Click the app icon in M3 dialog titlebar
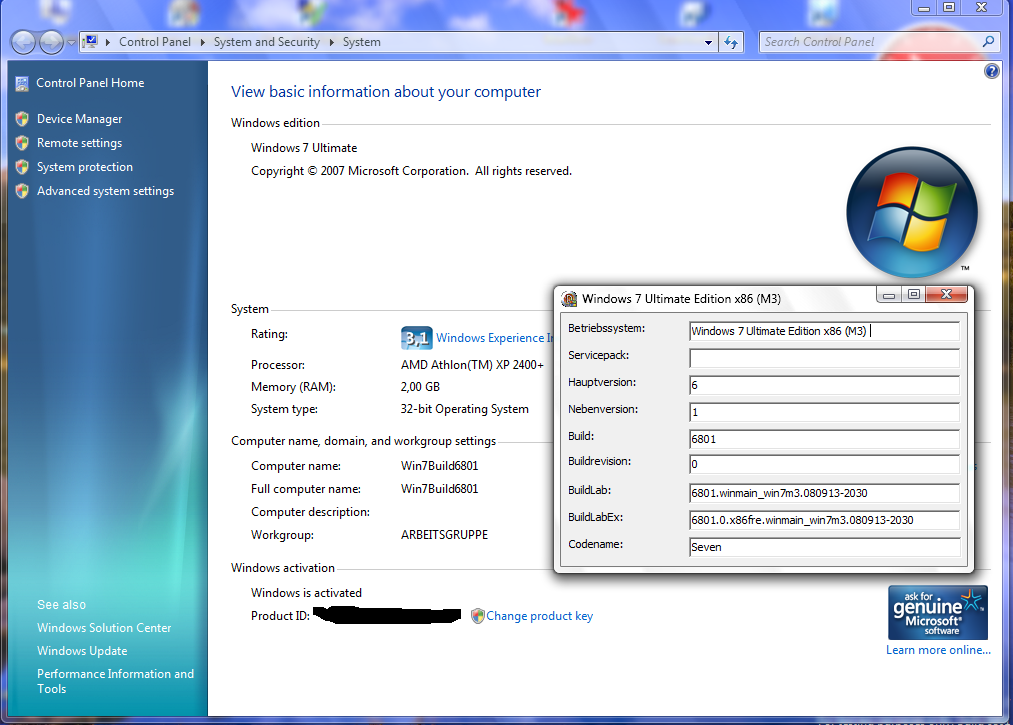 click(x=569, y=299)
